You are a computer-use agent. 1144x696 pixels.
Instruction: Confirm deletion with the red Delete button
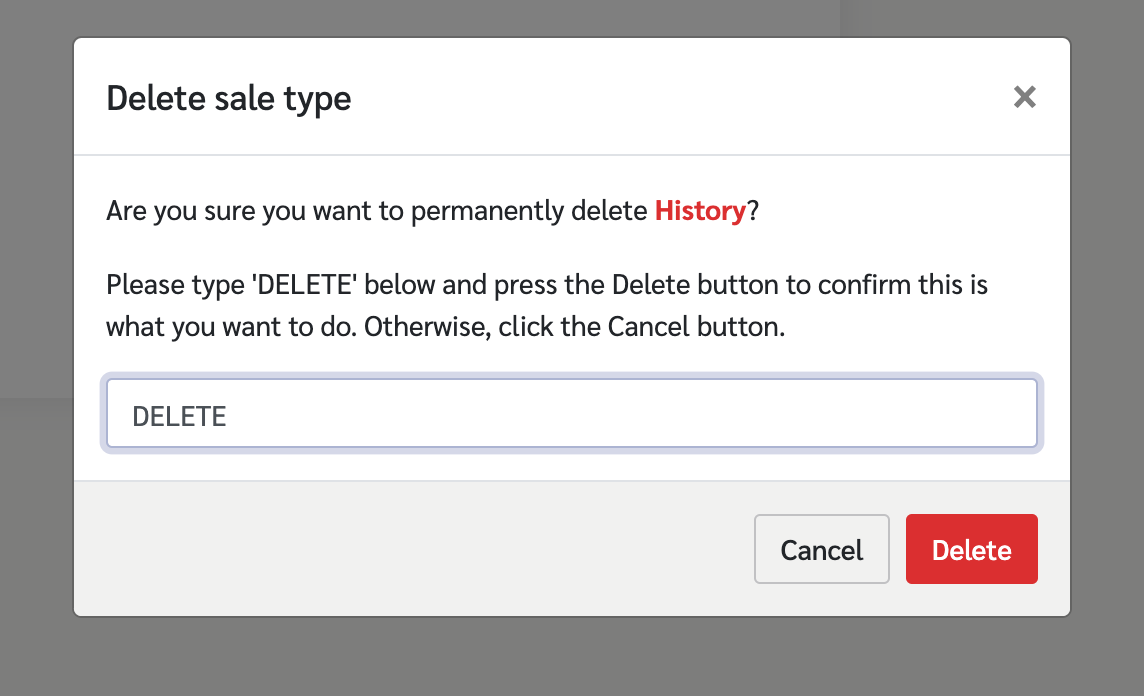point(971,549)
